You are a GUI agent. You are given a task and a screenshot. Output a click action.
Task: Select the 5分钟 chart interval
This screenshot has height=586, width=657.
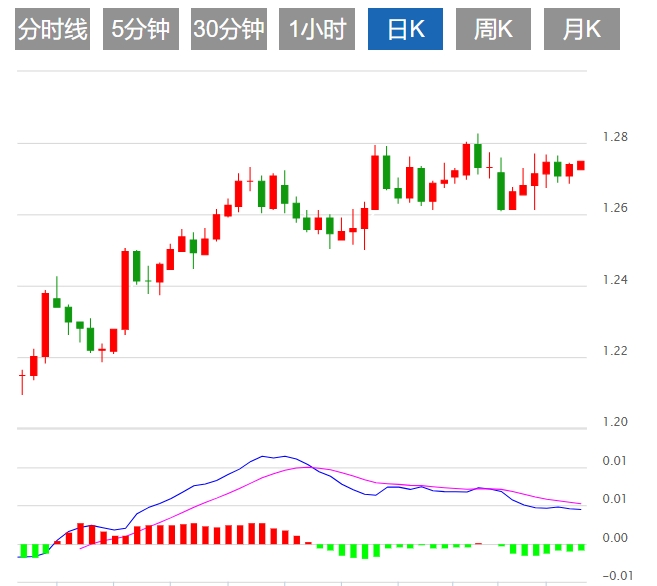tap(141, 30)
